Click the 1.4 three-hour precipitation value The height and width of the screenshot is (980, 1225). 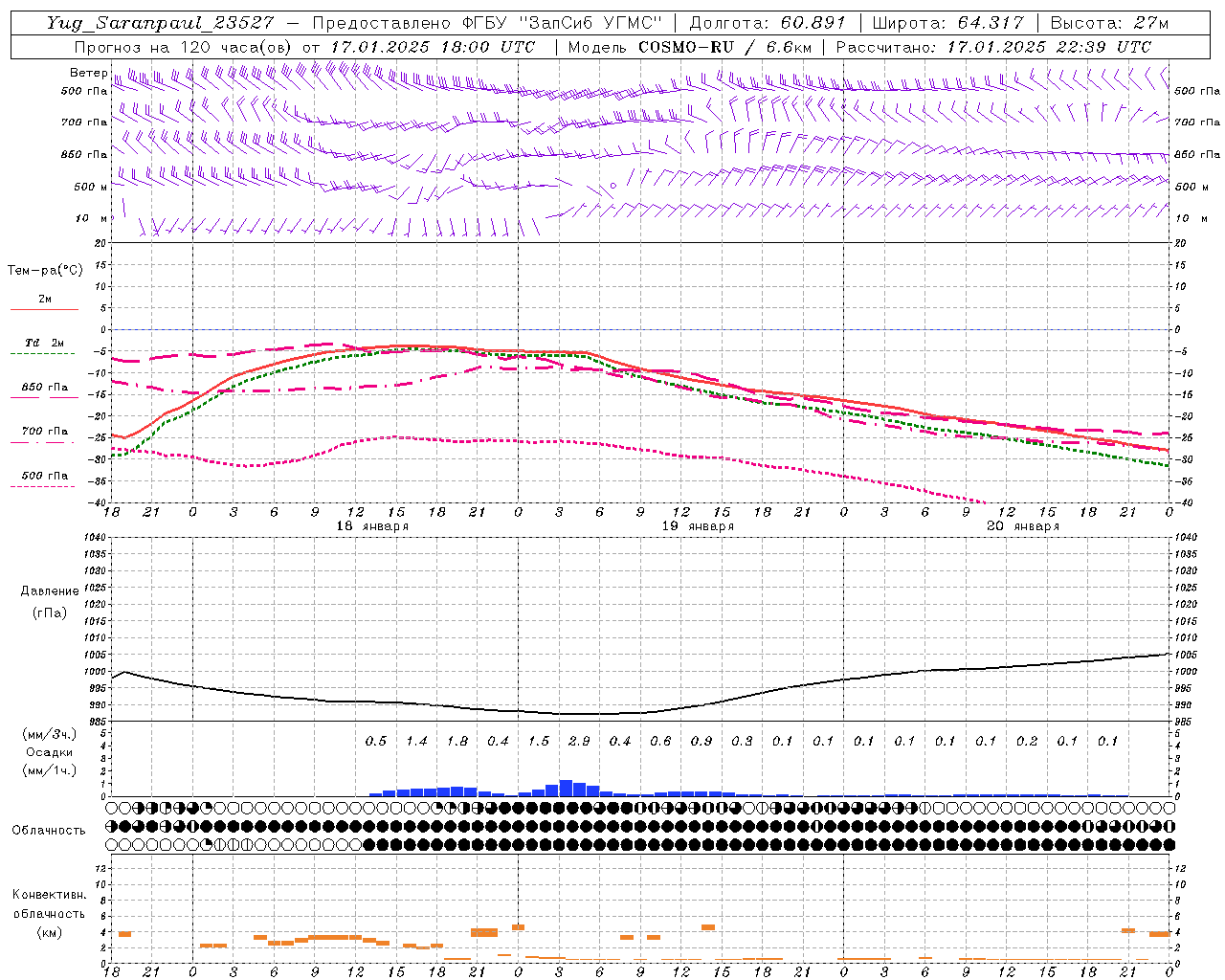(x=416, y=742)
